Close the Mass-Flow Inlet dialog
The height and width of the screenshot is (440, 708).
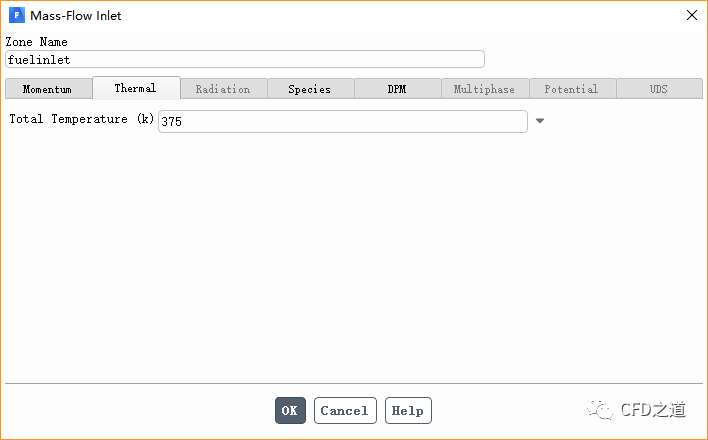coord(691,15)
